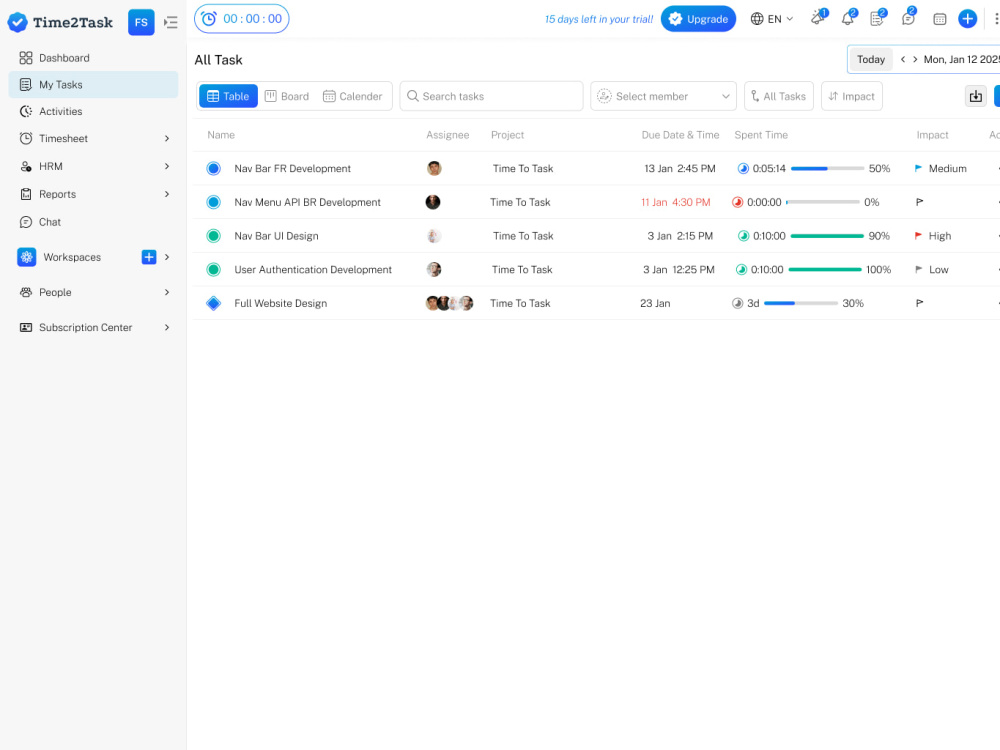Screen dimensions: 1000x750
Task: Switch to the Calender view tab
Action: [353, 96]
